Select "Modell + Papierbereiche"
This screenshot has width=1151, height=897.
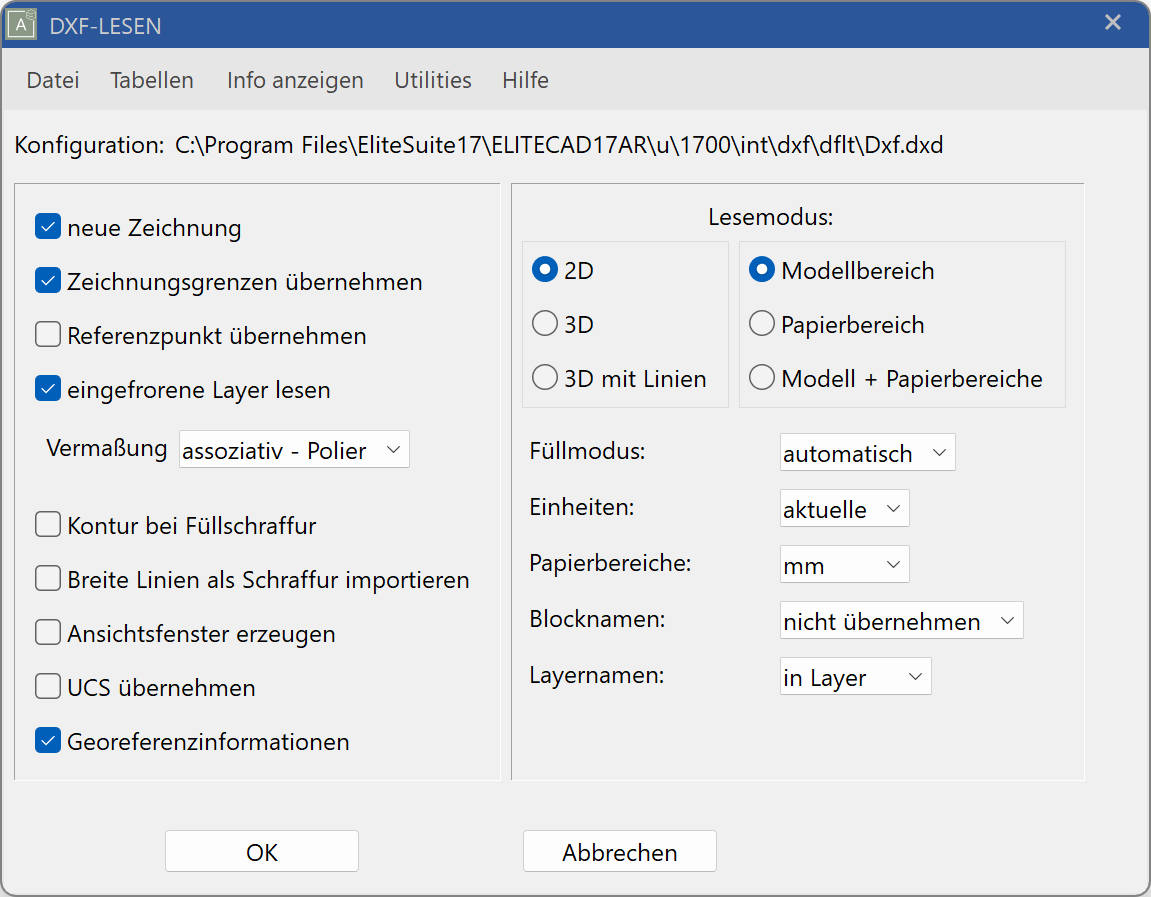761,378
